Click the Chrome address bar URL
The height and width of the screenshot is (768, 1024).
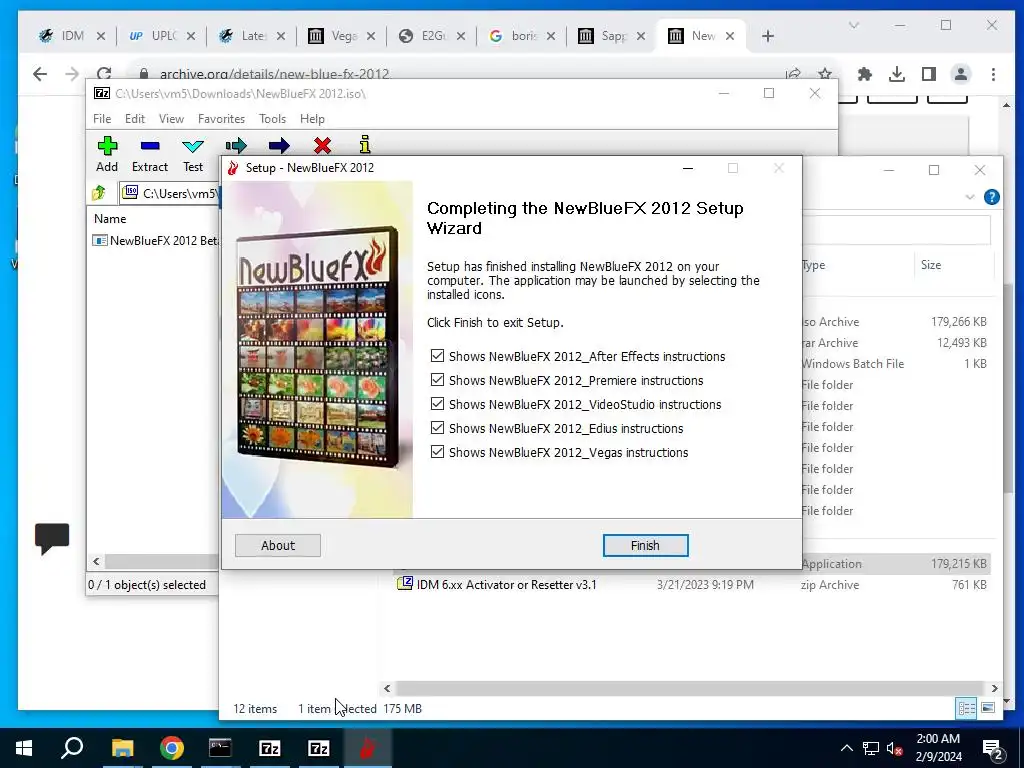(x=274, y=74)
